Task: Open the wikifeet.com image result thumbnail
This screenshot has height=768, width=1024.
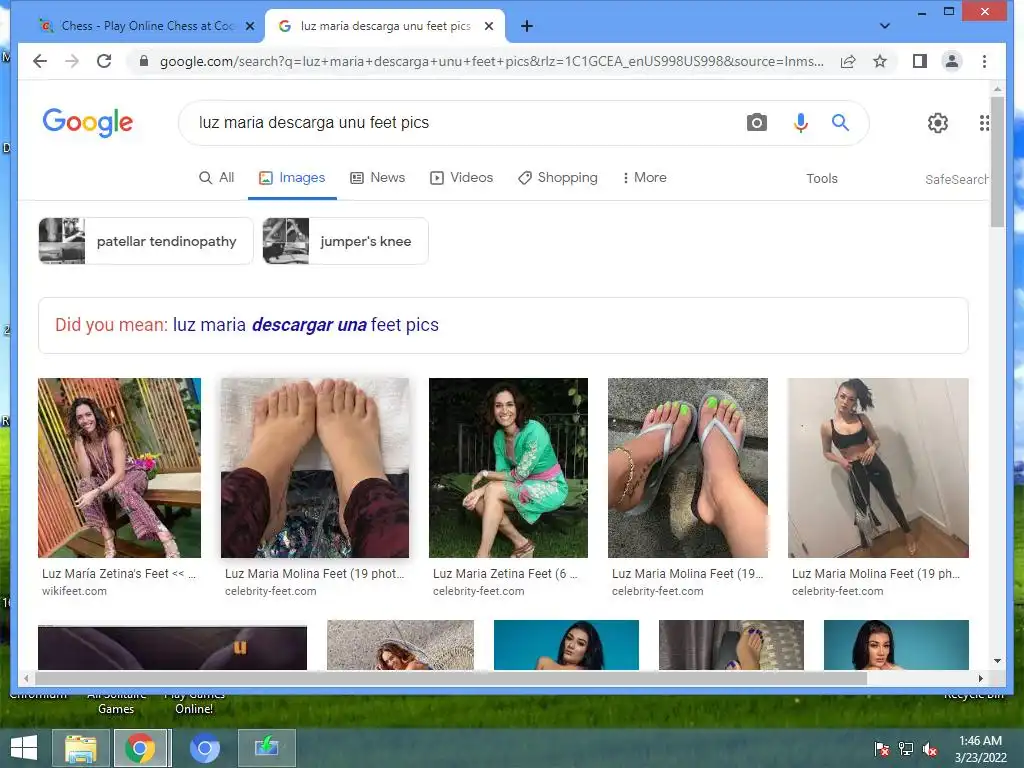Action: click(x=120, y=468)
